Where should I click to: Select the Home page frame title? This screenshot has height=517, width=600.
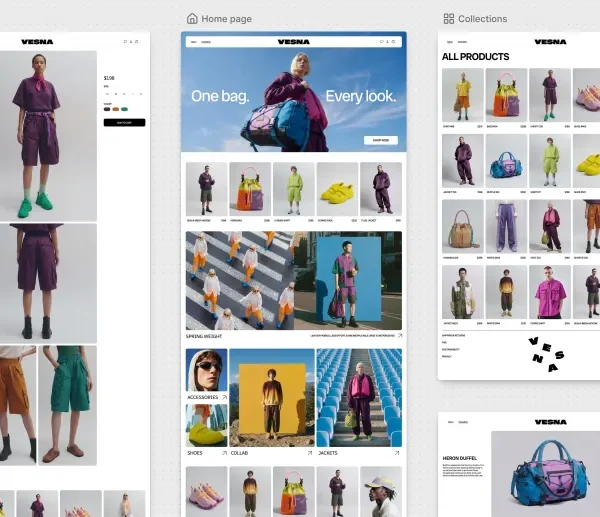pyautogui.click(x=227, y=19)
